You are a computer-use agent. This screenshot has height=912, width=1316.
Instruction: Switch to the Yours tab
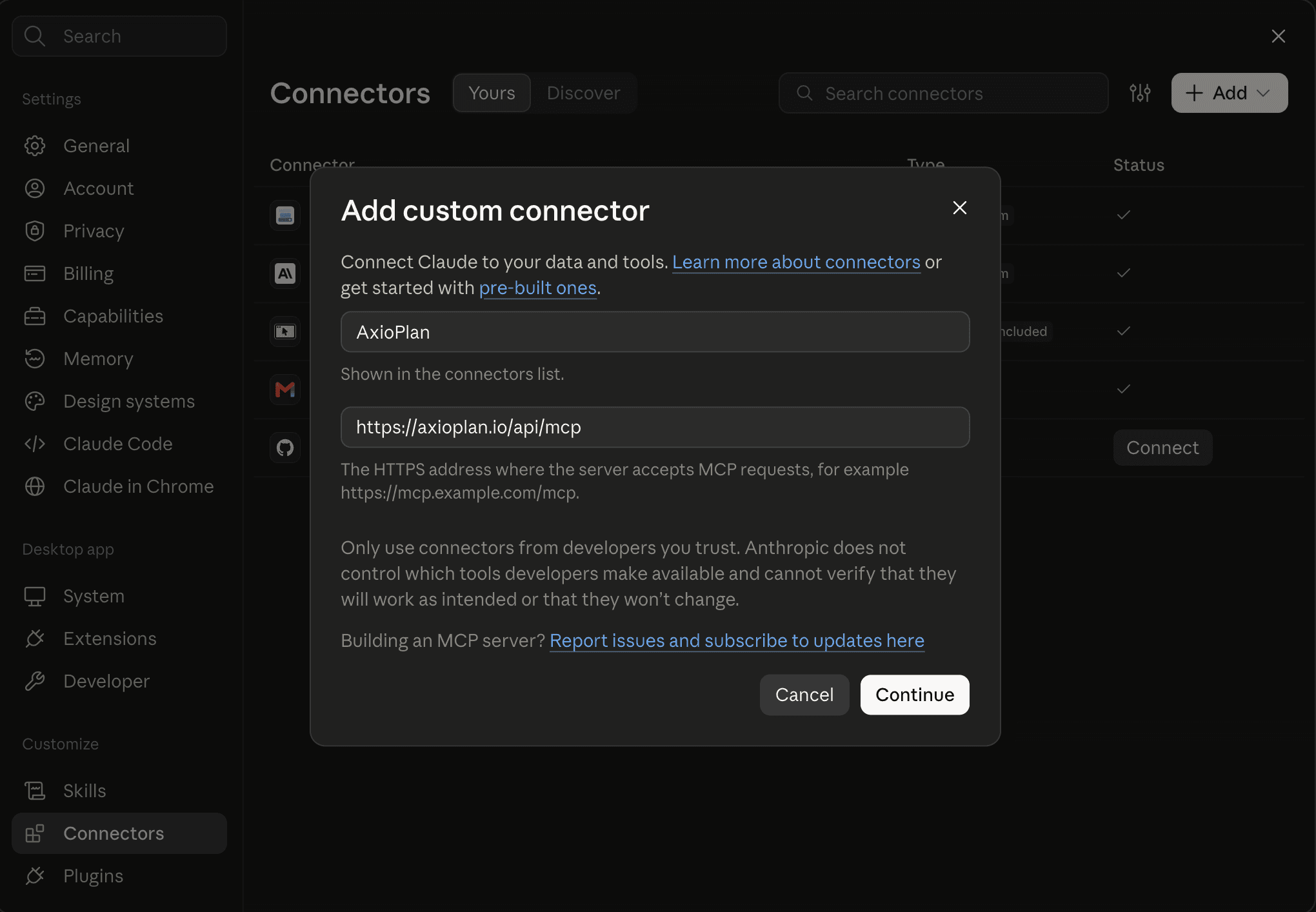click(x=492, y=93)
